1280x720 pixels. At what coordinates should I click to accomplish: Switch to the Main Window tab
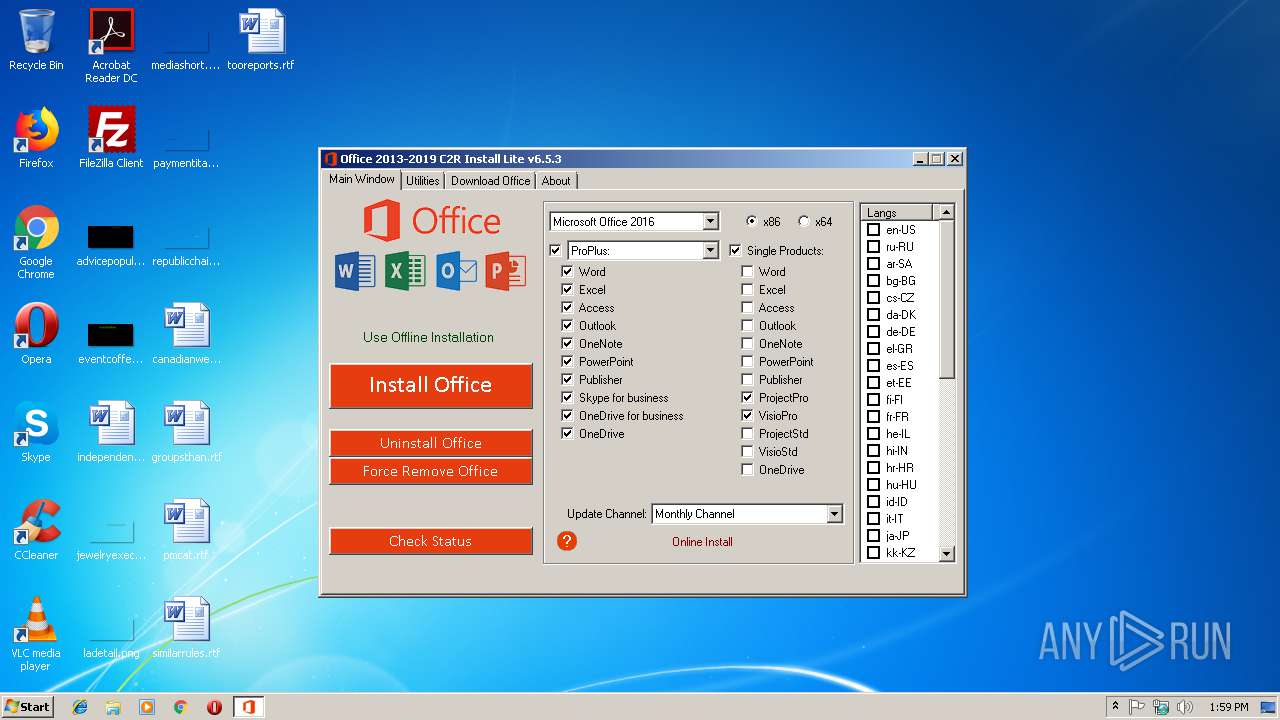point(362,180)
